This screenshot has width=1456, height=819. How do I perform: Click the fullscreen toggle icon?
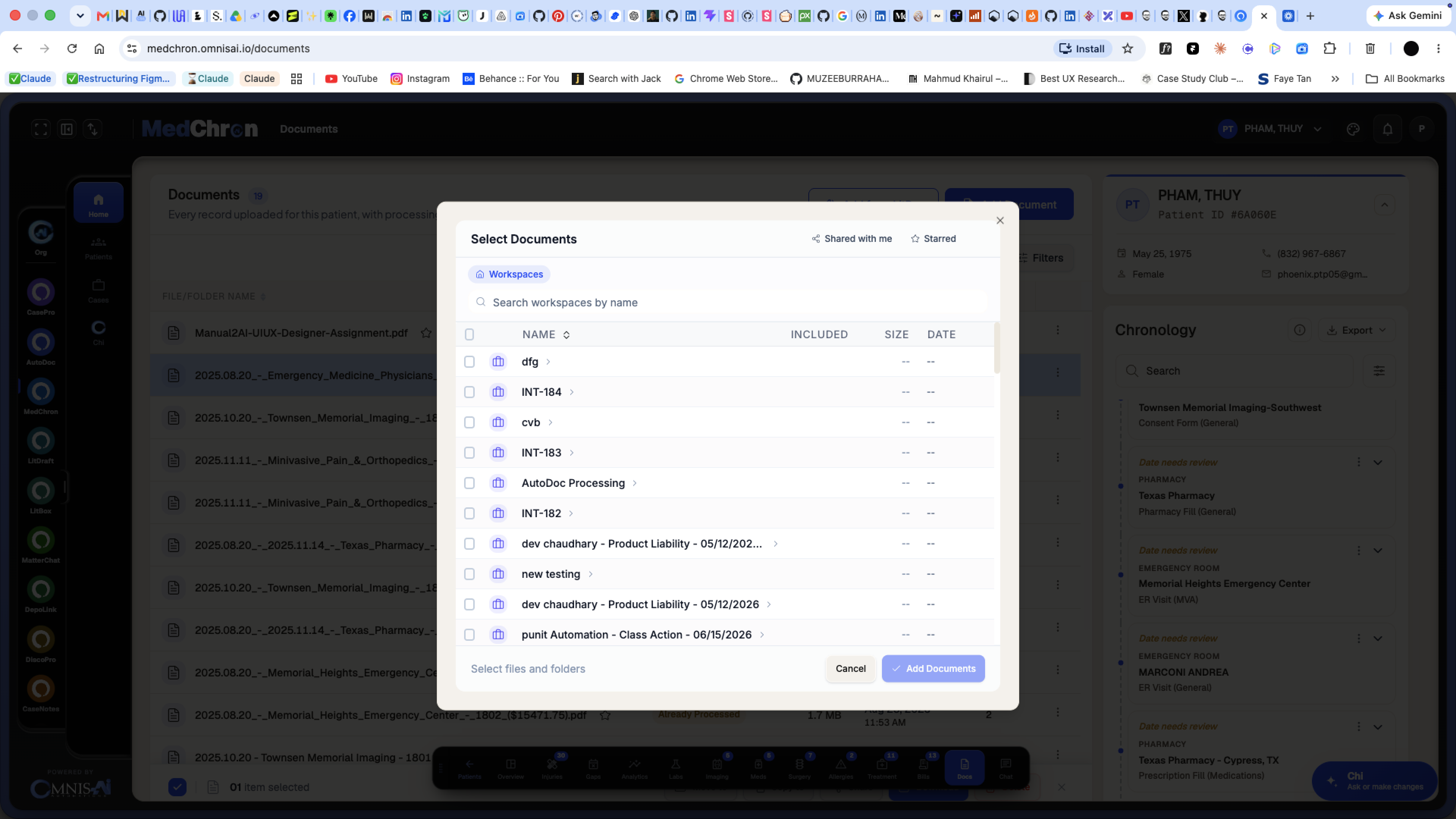tap(41, 129)
